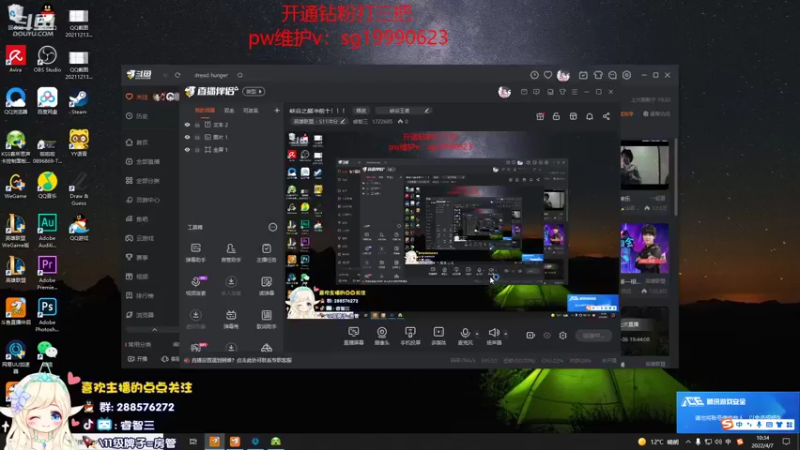Open streaming settings gear beside the go-live button
The image size is (800, 450).
(563, 335)
